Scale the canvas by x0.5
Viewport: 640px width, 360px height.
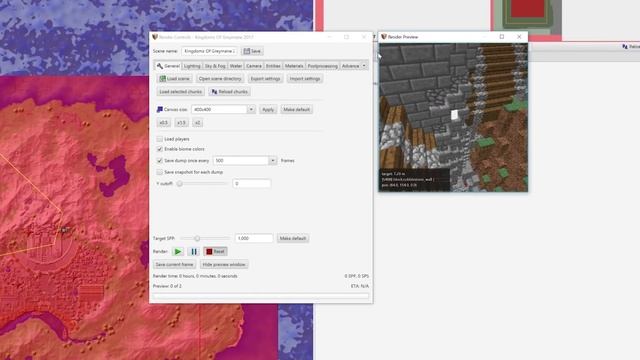pyautogui.click(x=163, y=122)
